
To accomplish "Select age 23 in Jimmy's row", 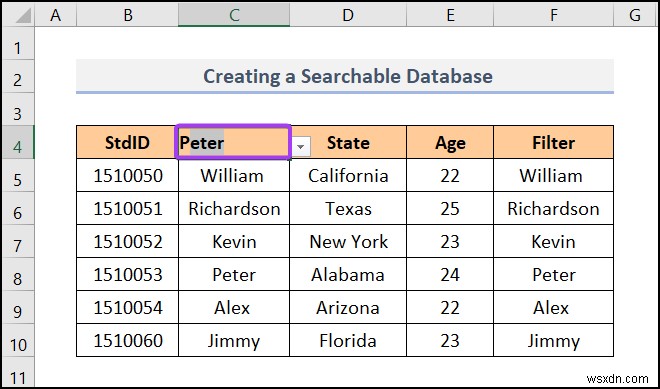I will coord(450,340).
